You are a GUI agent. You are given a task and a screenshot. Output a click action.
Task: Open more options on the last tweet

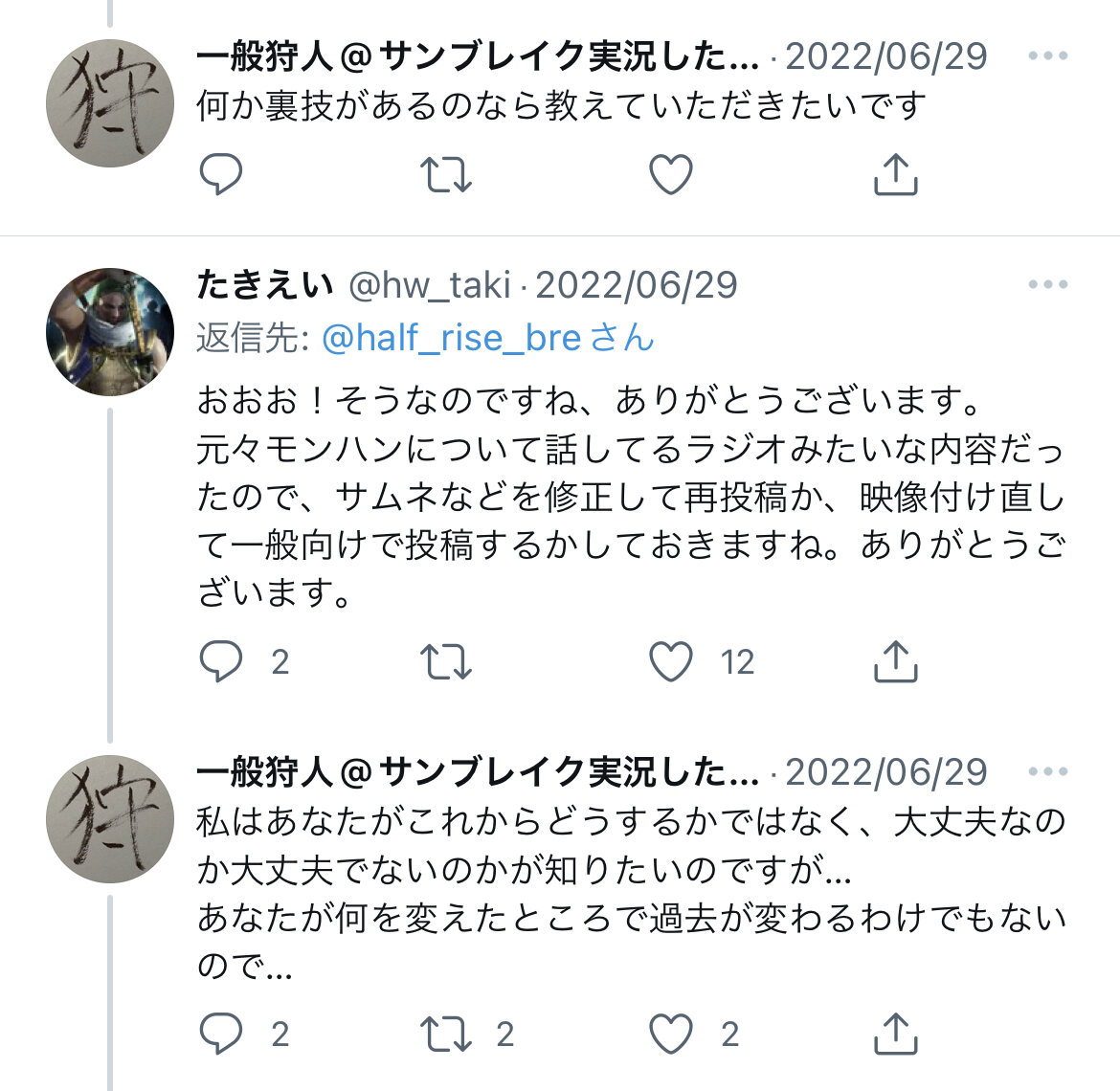tap(1048, 771)
